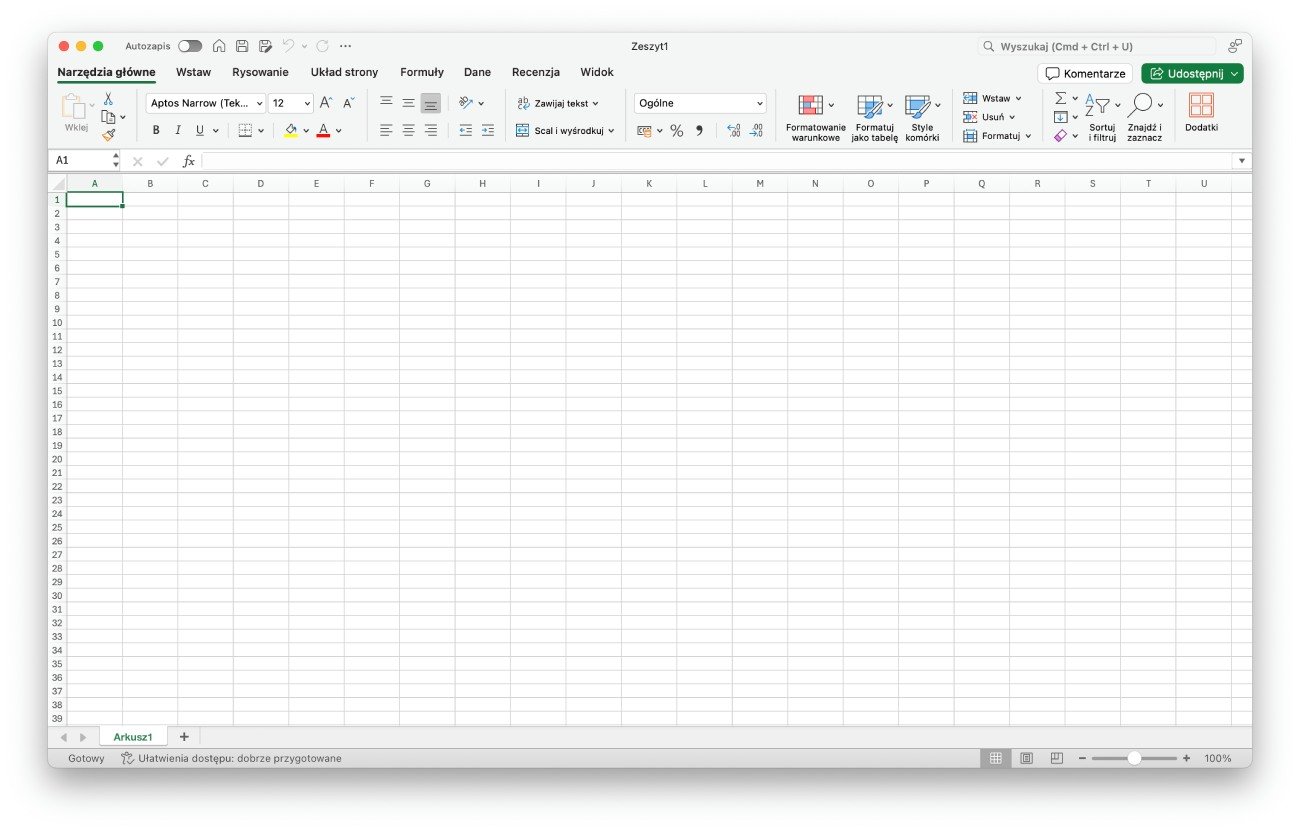Open Formatowanie warunkowe dropdown
Viewport: 1300px width, 831px height.
[x=816, y=118]
